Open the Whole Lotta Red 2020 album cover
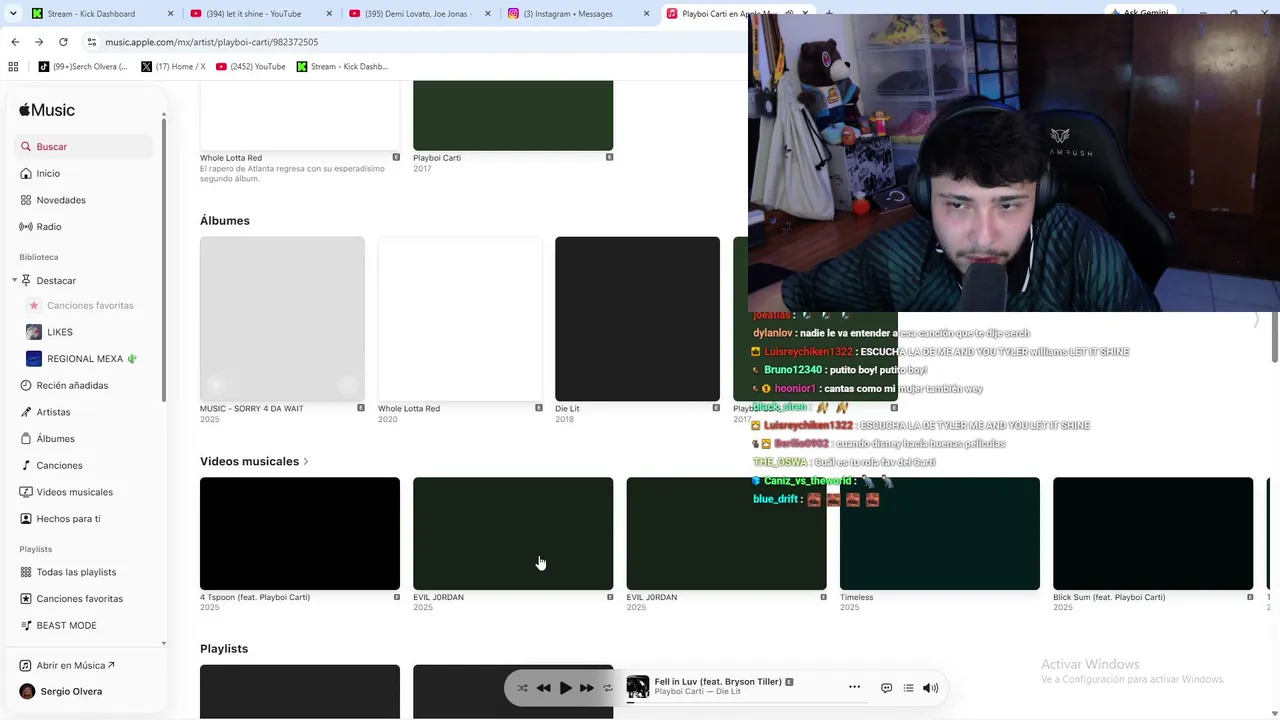This screenshot has height=720, width=1280. coord(460,319)
